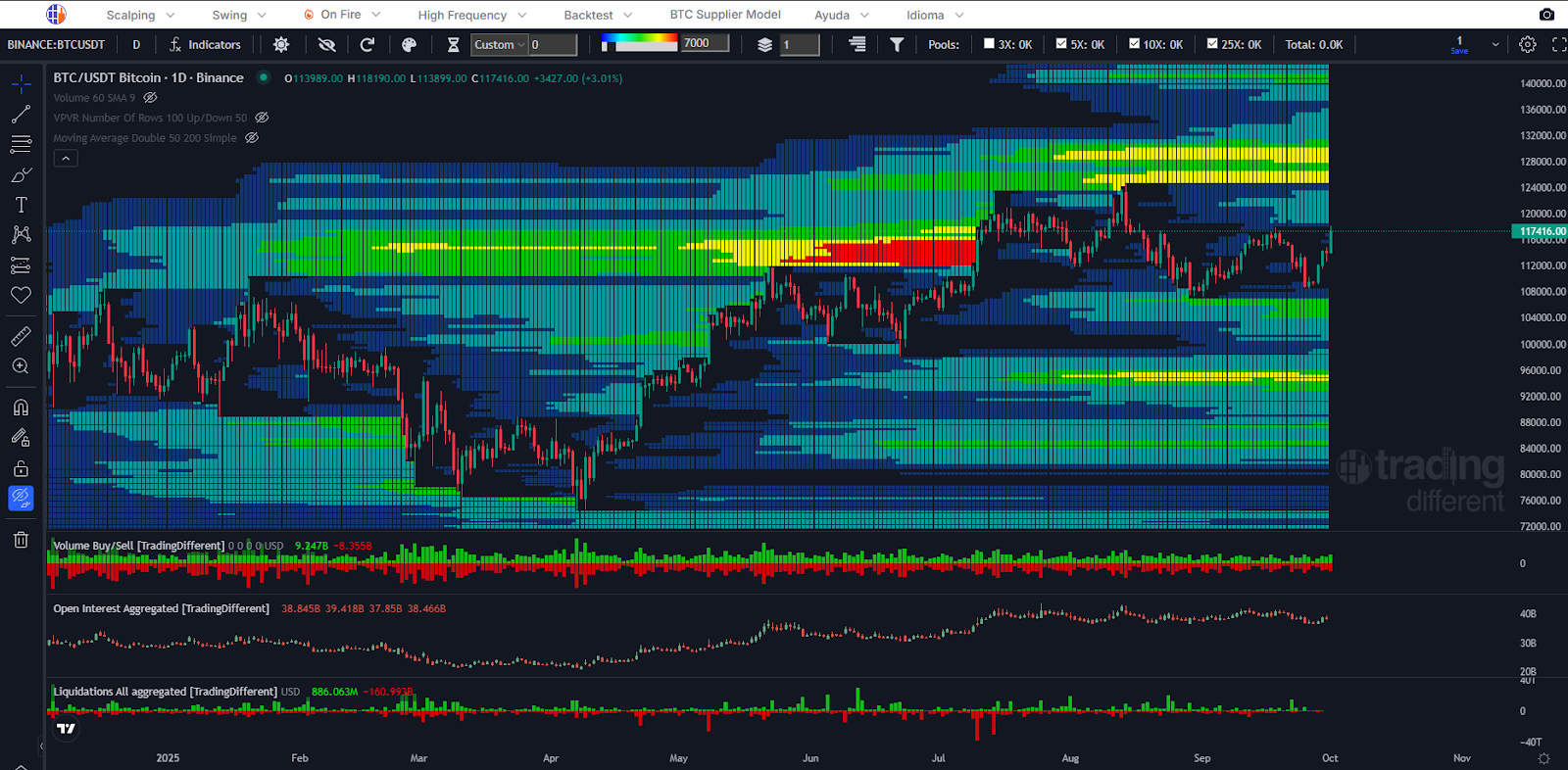Change the BINANCE:BTCUSDT symbol
The height and width of the screenshot is (770, 1568).
click(x=56, y=44)
